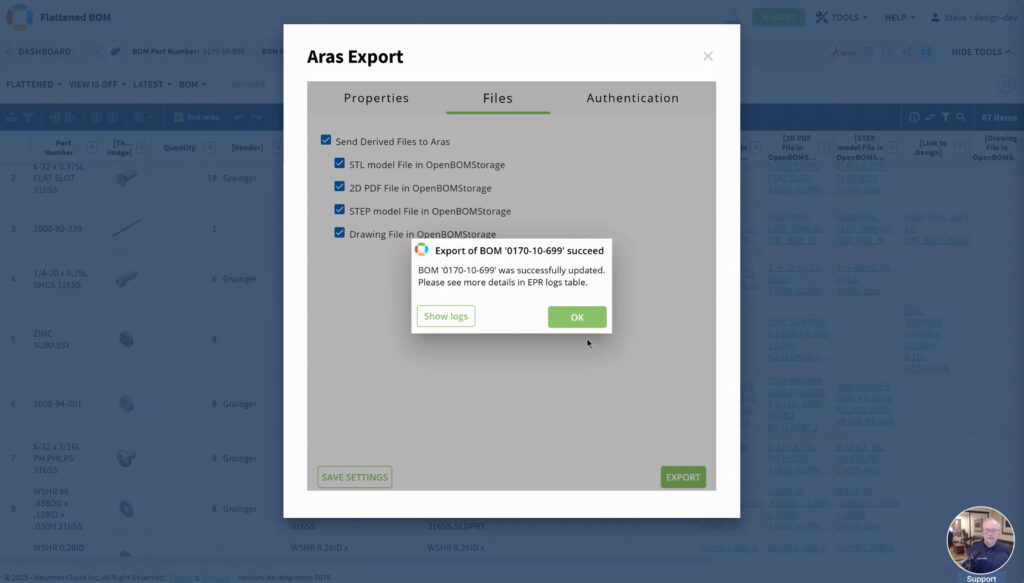Click the star favorite icon near DASHBOARD
This screenshot has height=583, width=1024.
(x=99, y=52)
